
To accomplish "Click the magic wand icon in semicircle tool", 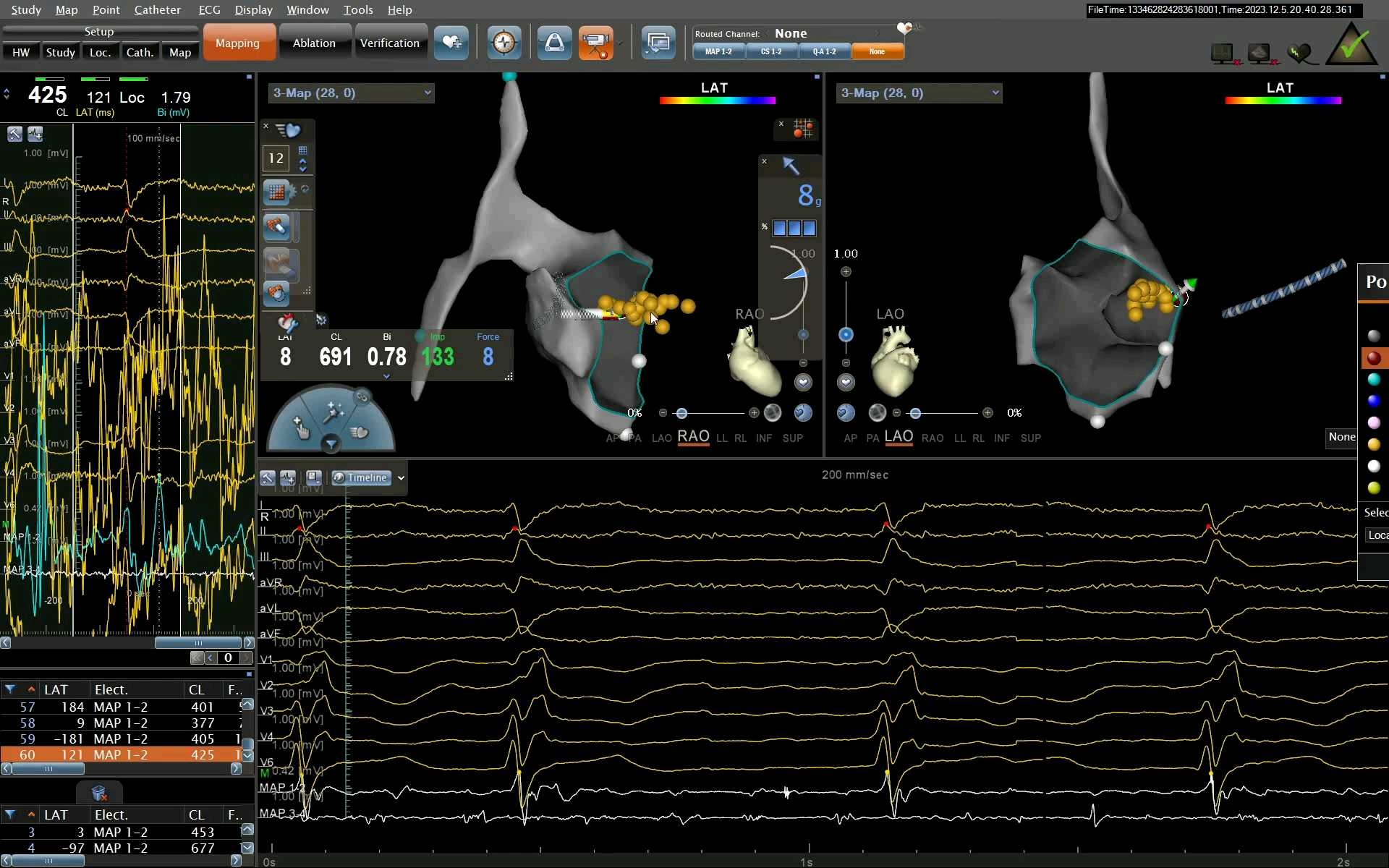I will pyautogui.click(x=333, y=412).
